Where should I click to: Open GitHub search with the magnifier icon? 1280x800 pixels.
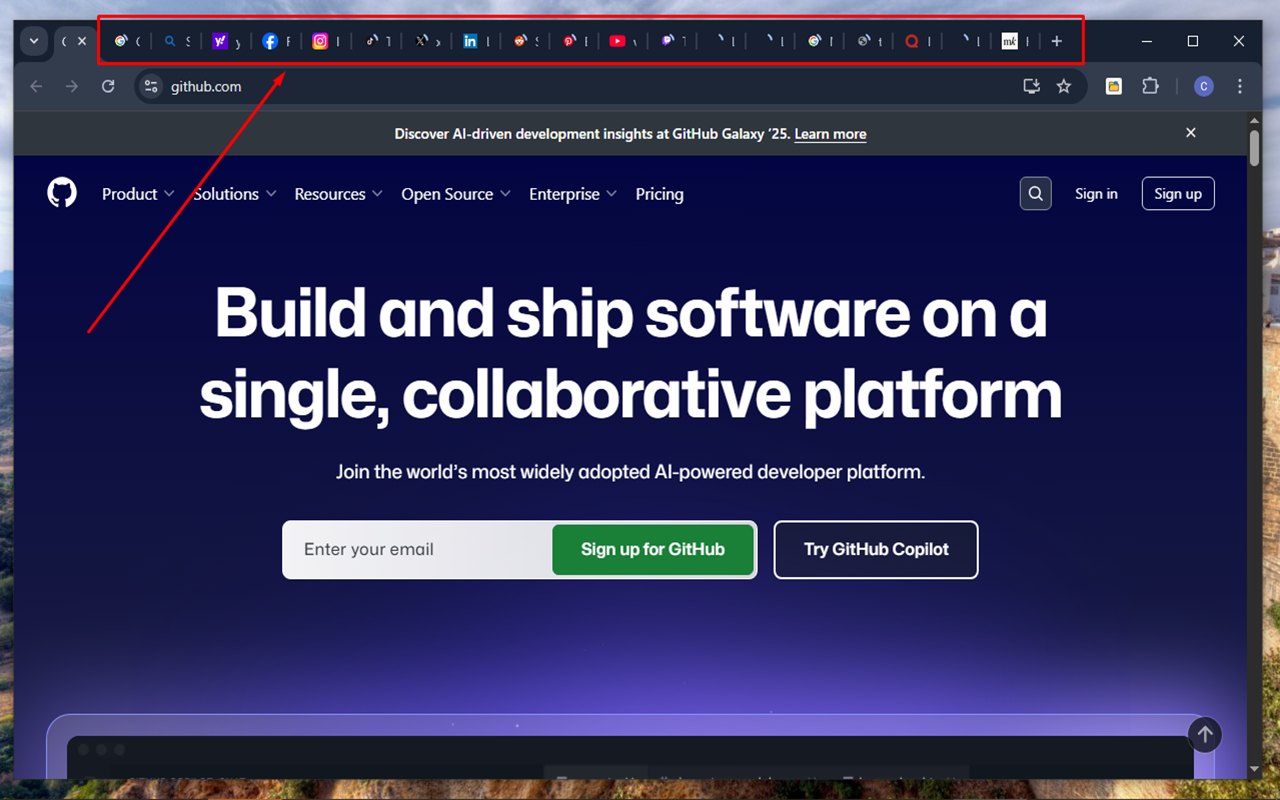(1035, 194)
